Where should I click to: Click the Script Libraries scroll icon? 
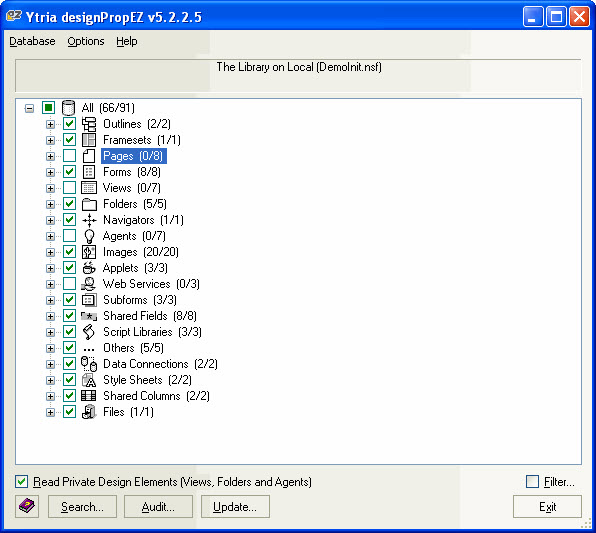(89, 332)
